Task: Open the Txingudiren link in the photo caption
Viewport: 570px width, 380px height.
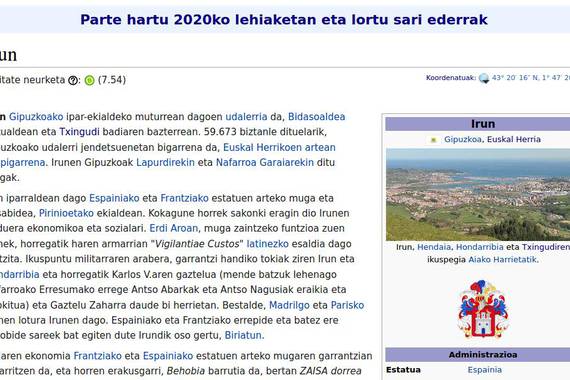Action: click(x=546, y=247)
